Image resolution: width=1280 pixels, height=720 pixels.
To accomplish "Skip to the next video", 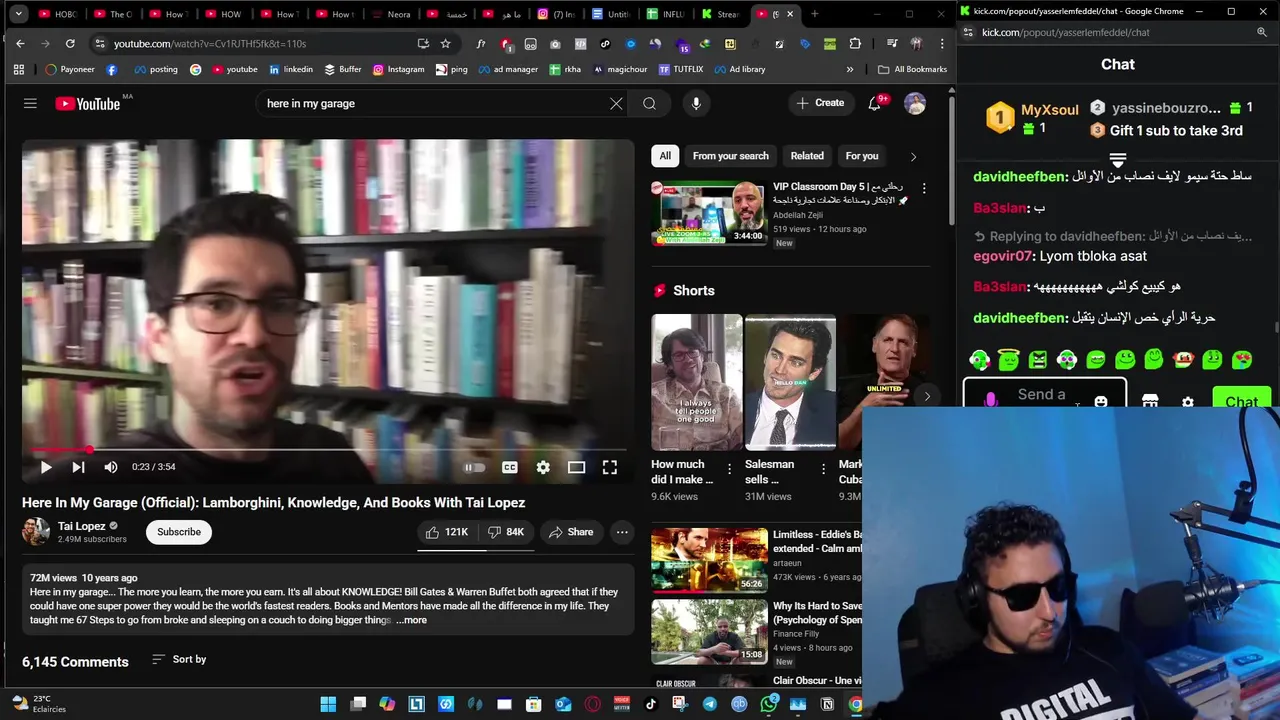I will 78,467.
